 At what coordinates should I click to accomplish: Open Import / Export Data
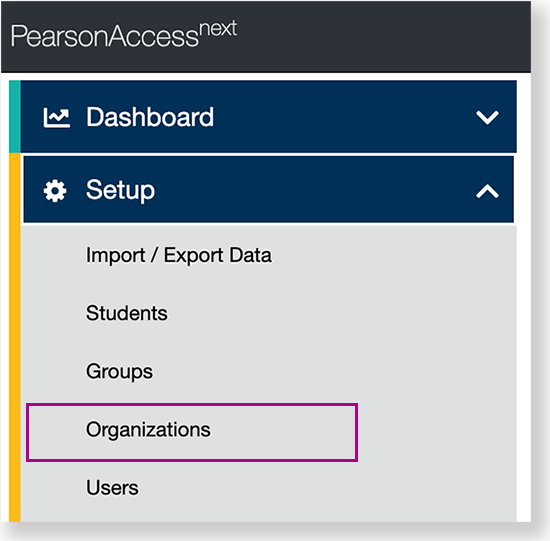point(179,255)
